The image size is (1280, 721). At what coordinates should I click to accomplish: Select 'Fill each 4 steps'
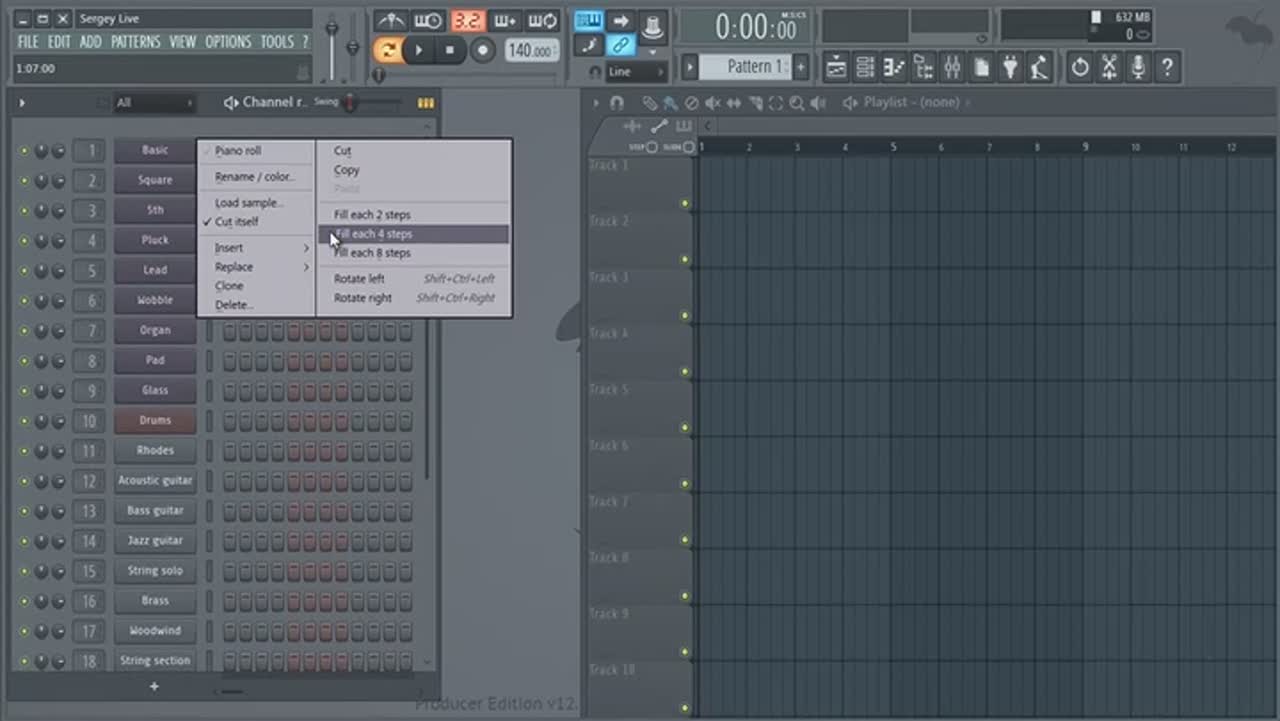[373, 234]
